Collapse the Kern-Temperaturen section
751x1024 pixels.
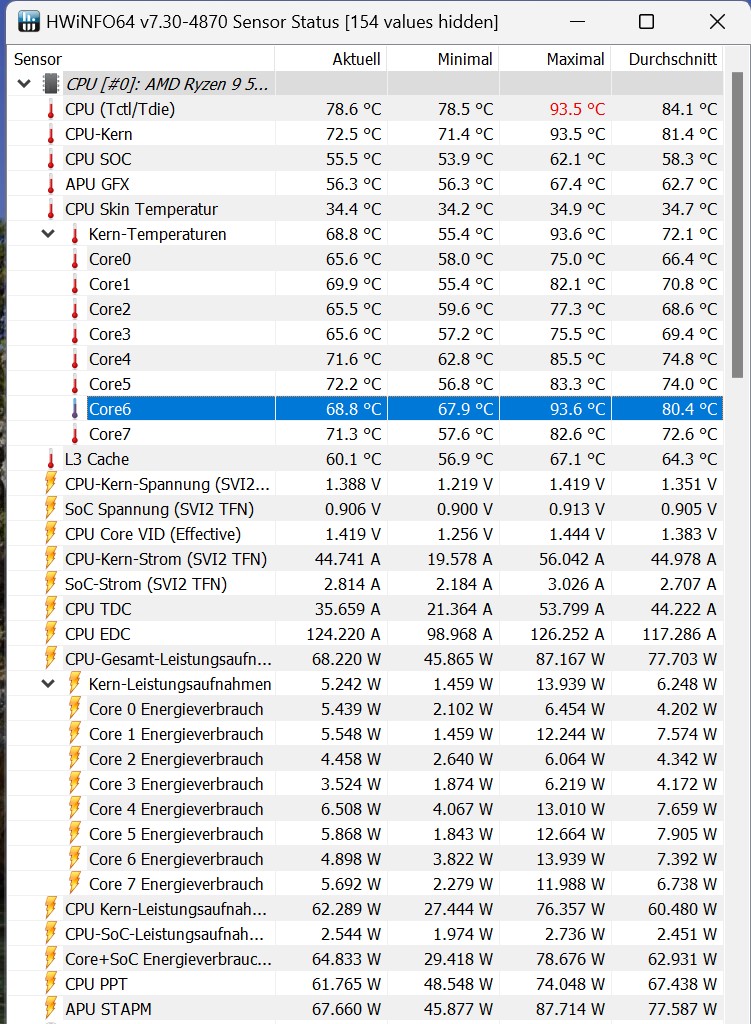(x=48, y=234)
